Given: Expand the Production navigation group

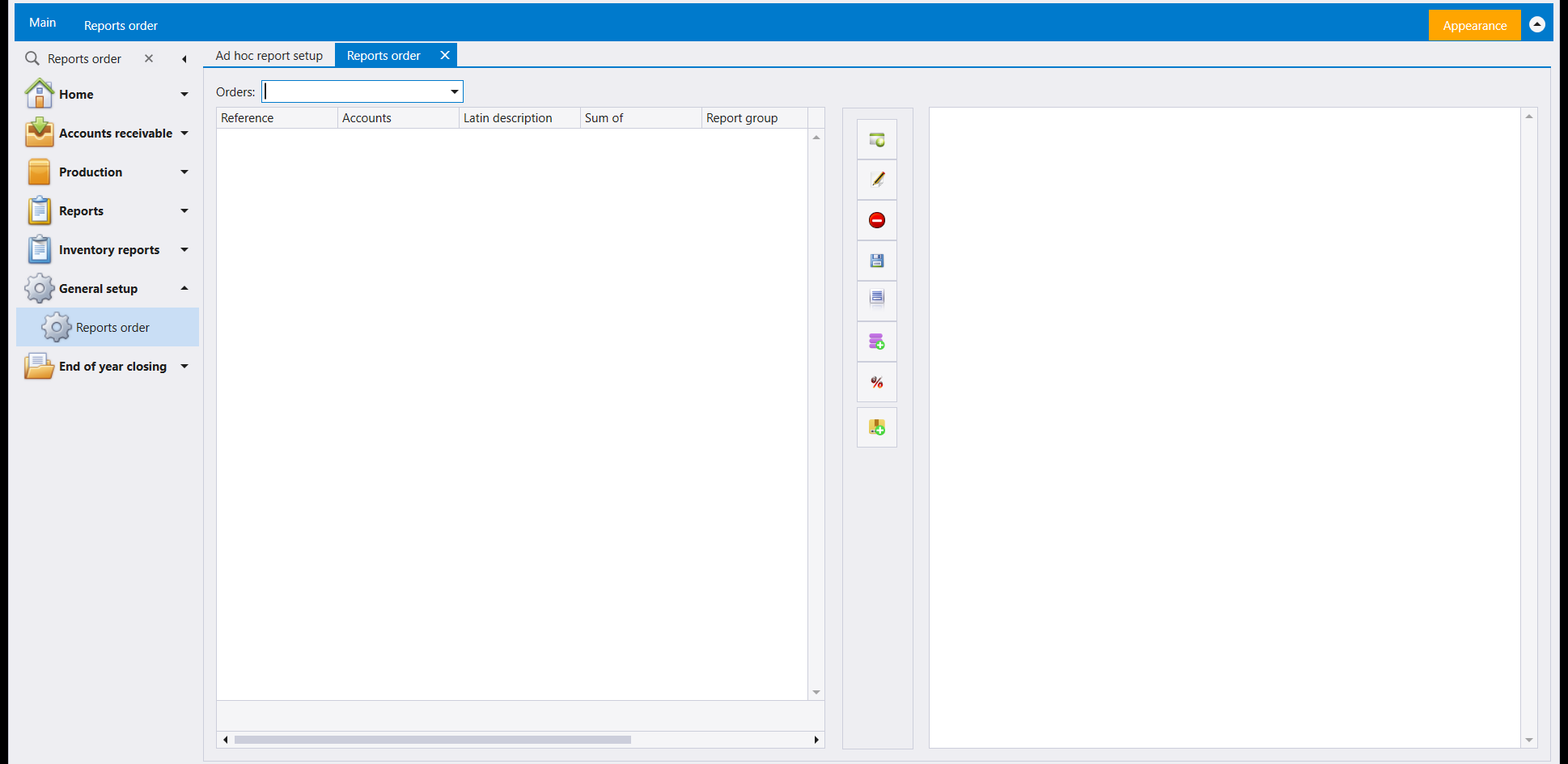Looking at the screenshot, I should 184,172.
